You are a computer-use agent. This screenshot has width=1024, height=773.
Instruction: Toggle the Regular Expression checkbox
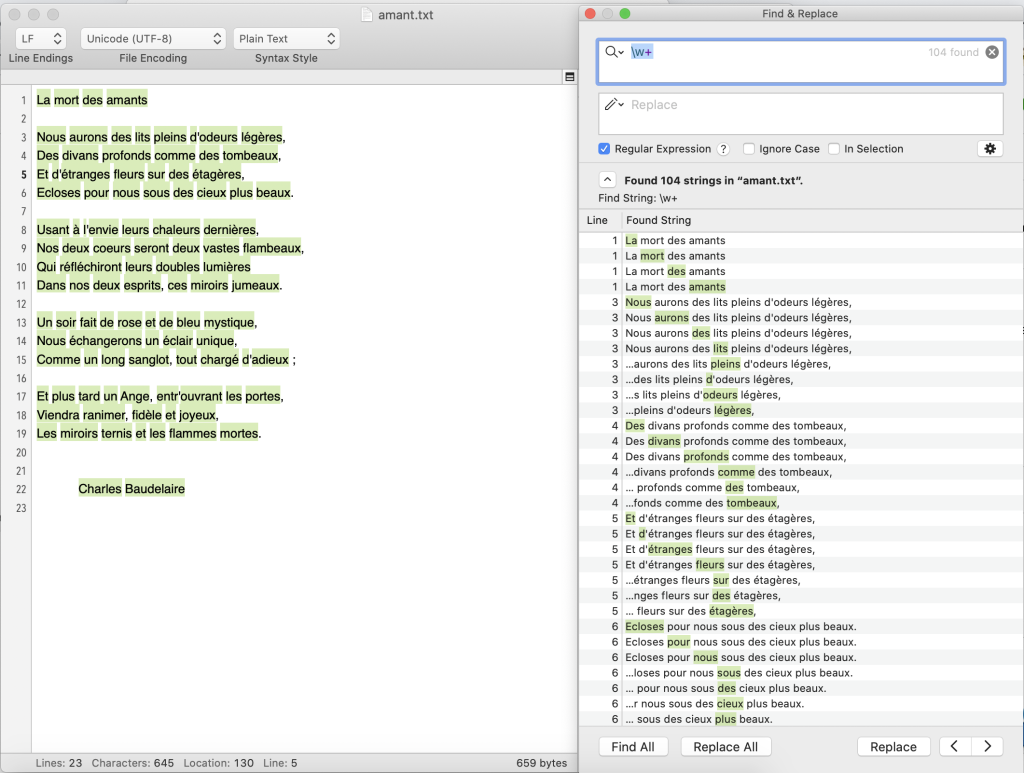tap(604, 149)
